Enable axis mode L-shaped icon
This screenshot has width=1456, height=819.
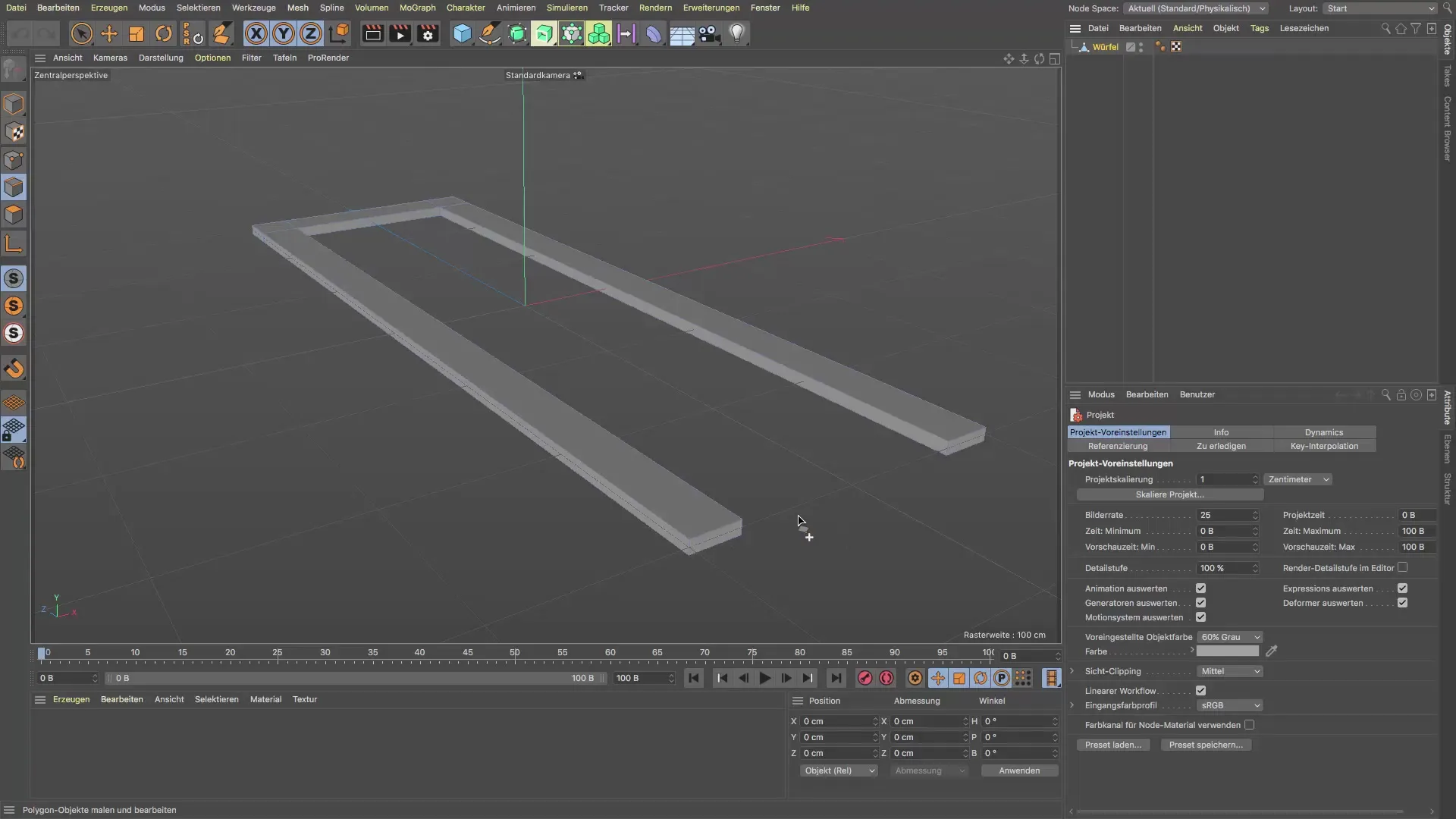(x=14, y=243)
